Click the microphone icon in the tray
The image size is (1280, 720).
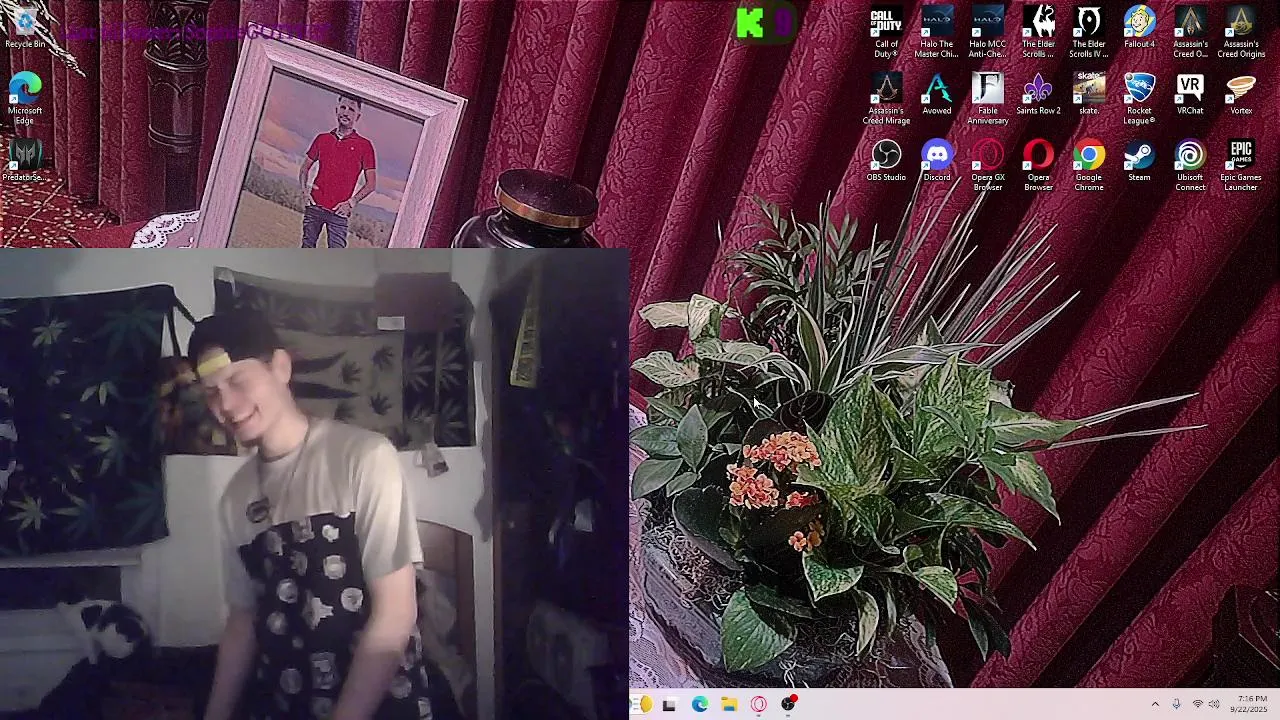pos(1176,705)
